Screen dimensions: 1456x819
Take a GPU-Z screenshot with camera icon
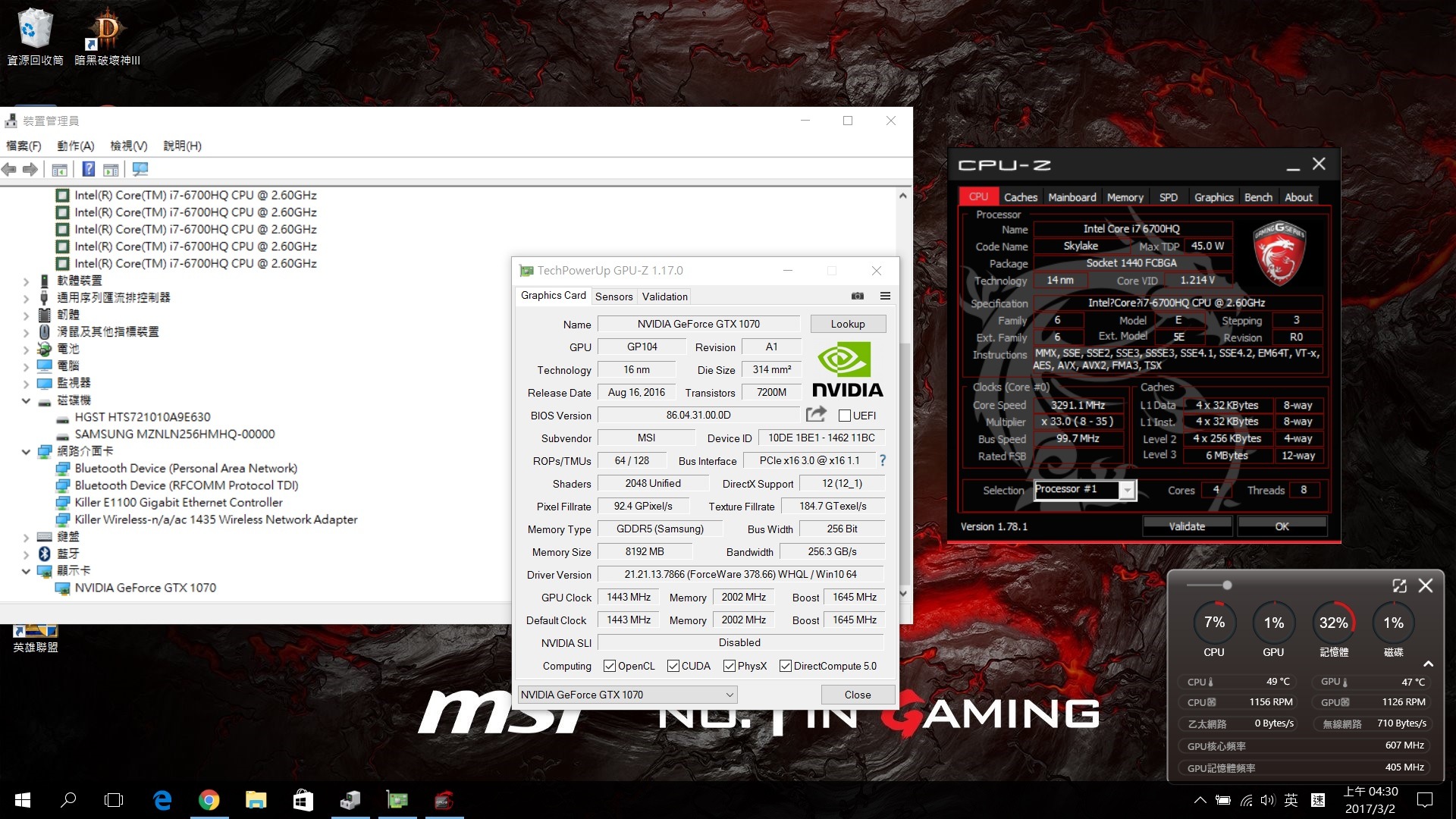point(858,296)
